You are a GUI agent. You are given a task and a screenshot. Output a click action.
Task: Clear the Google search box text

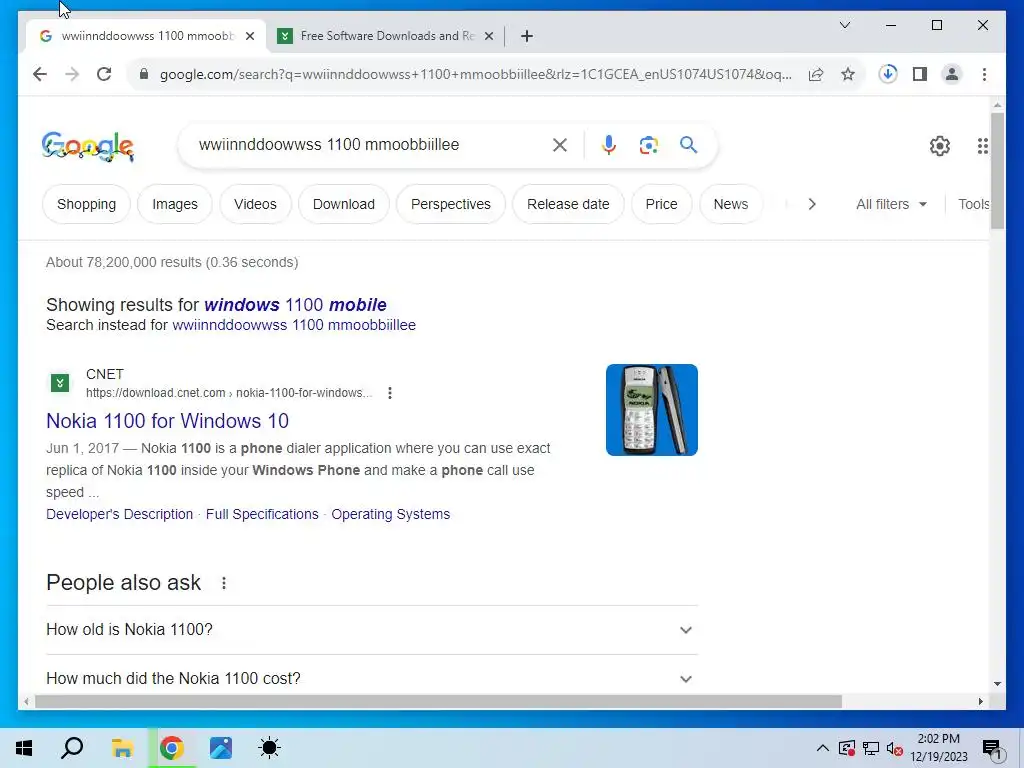(x=560, y=145)
